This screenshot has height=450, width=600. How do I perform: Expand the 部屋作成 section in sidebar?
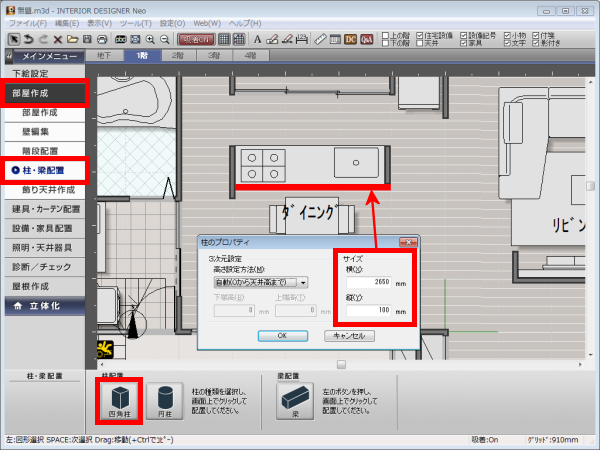[x=40, y=93]
